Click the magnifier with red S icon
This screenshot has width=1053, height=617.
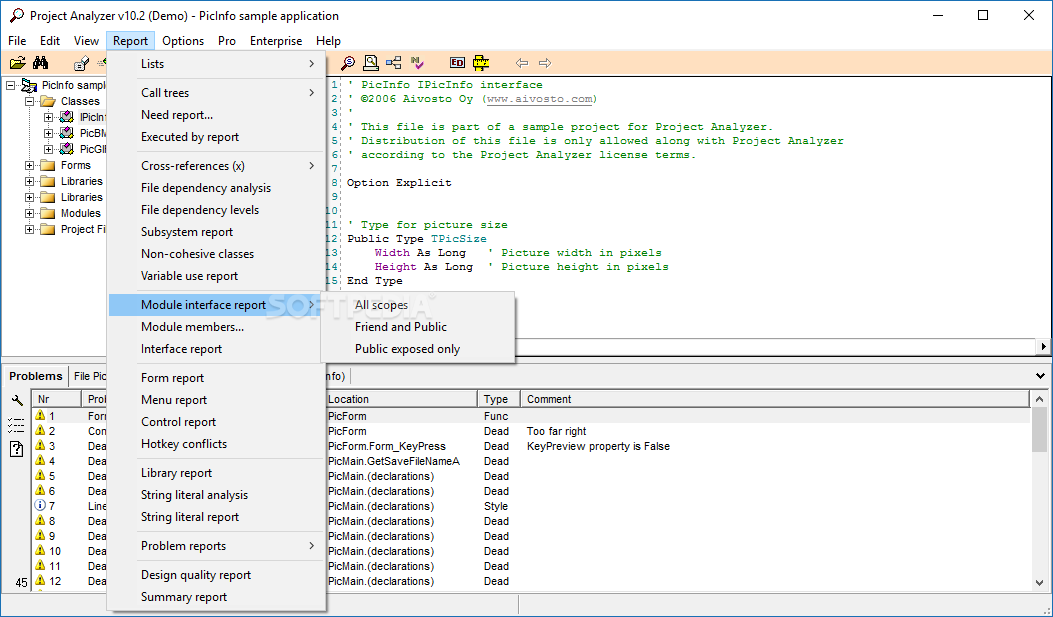click(348, 63)
